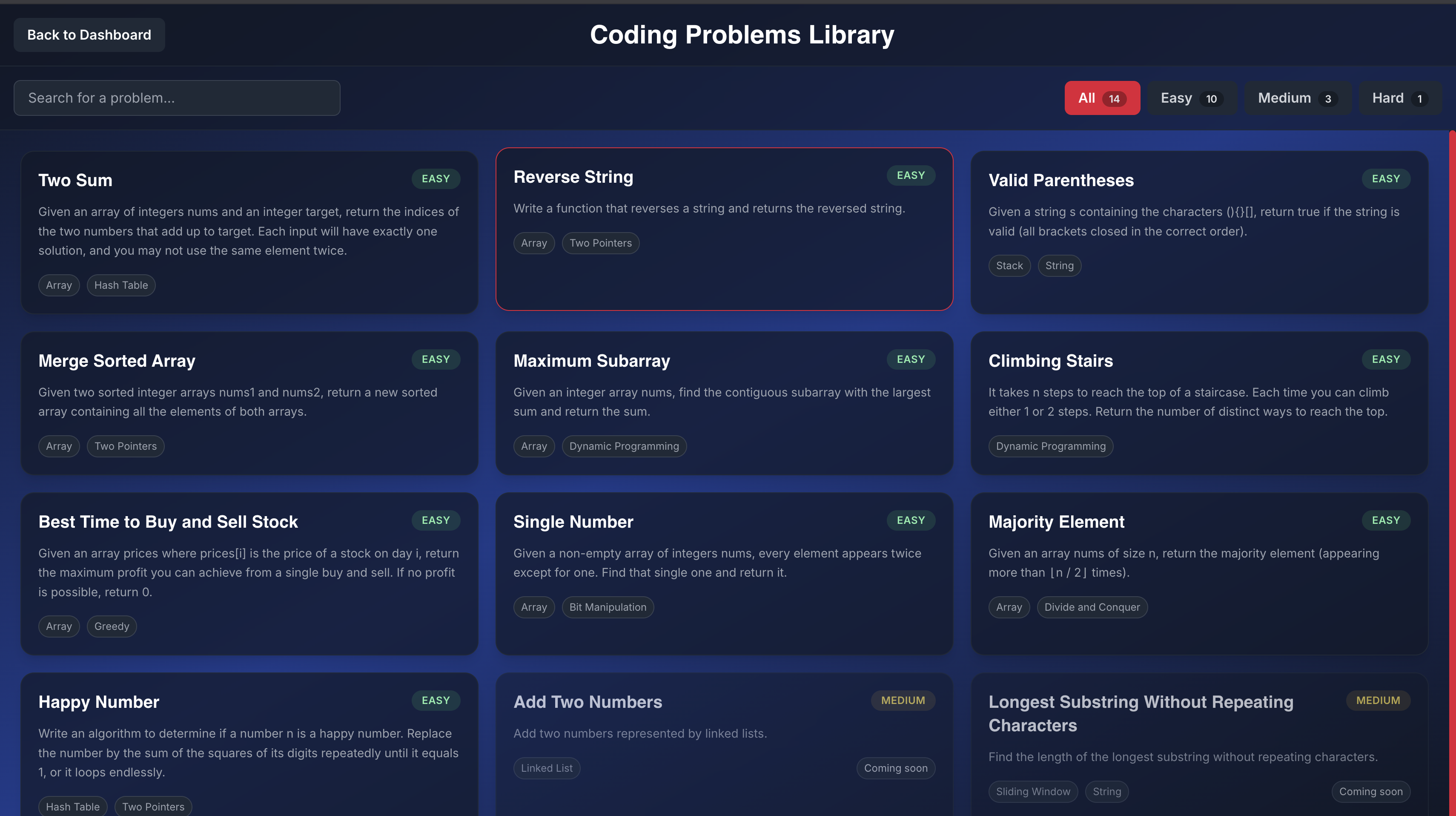Show only Hard problems
The width and height of the screenshot is (1456, 816).
pos(1399,98)
